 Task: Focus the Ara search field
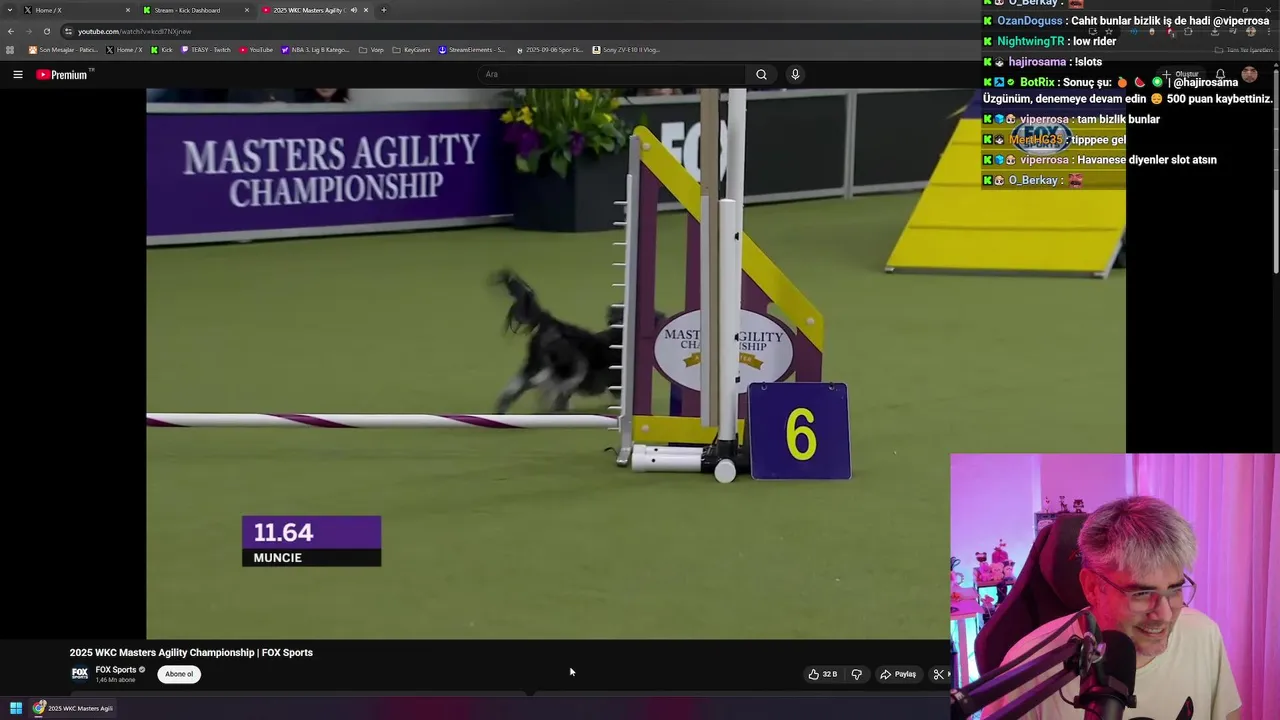(610, 74)
